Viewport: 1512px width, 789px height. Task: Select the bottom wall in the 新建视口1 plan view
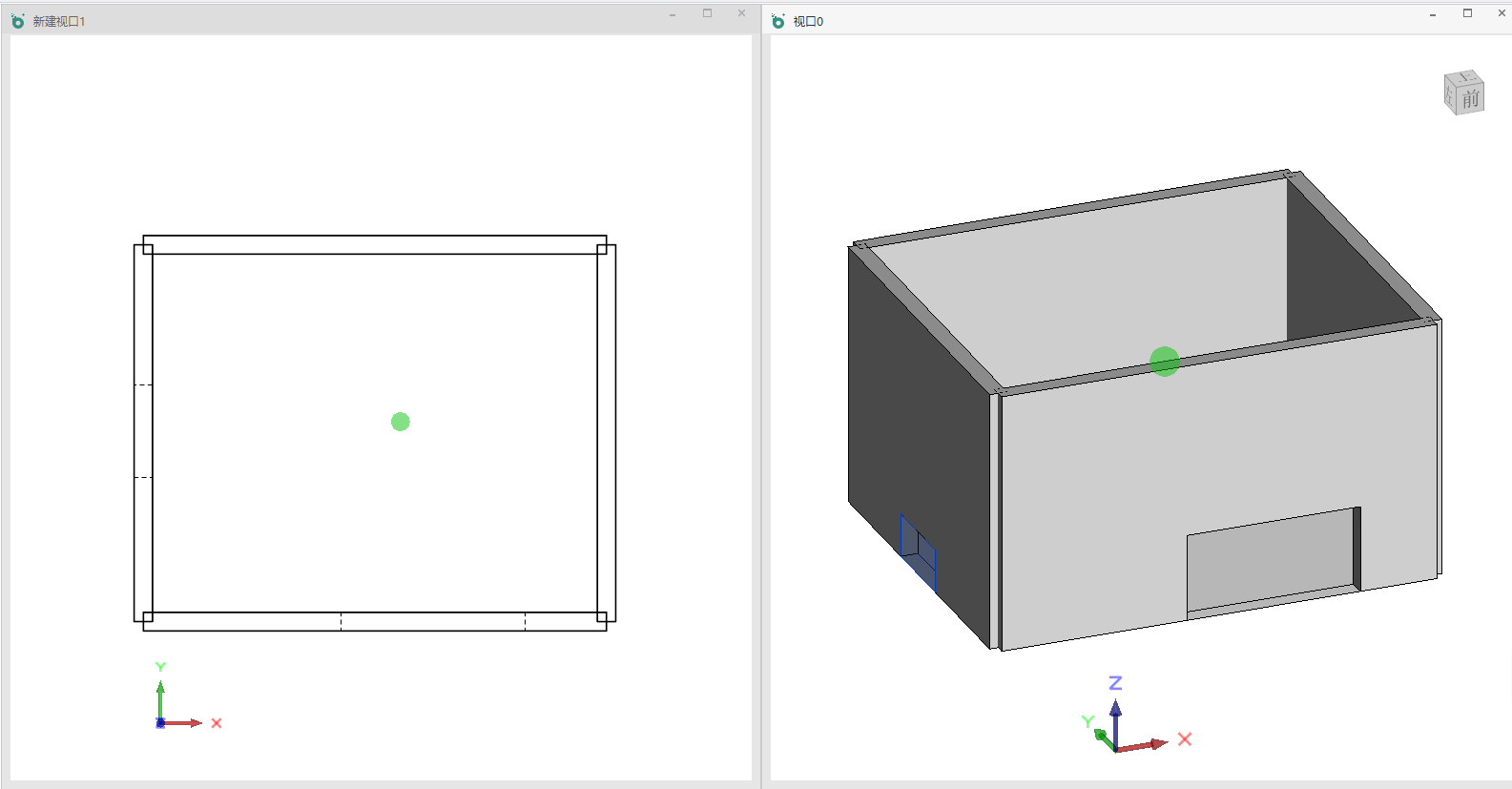click(375, 622)
